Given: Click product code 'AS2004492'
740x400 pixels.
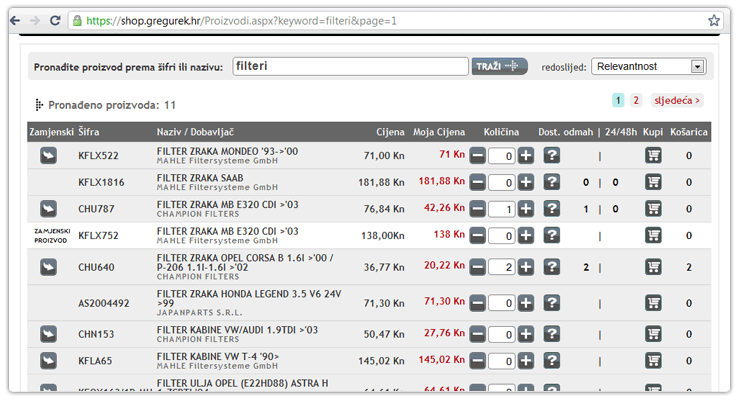Looking at the screenshot, I should point(104,303).
